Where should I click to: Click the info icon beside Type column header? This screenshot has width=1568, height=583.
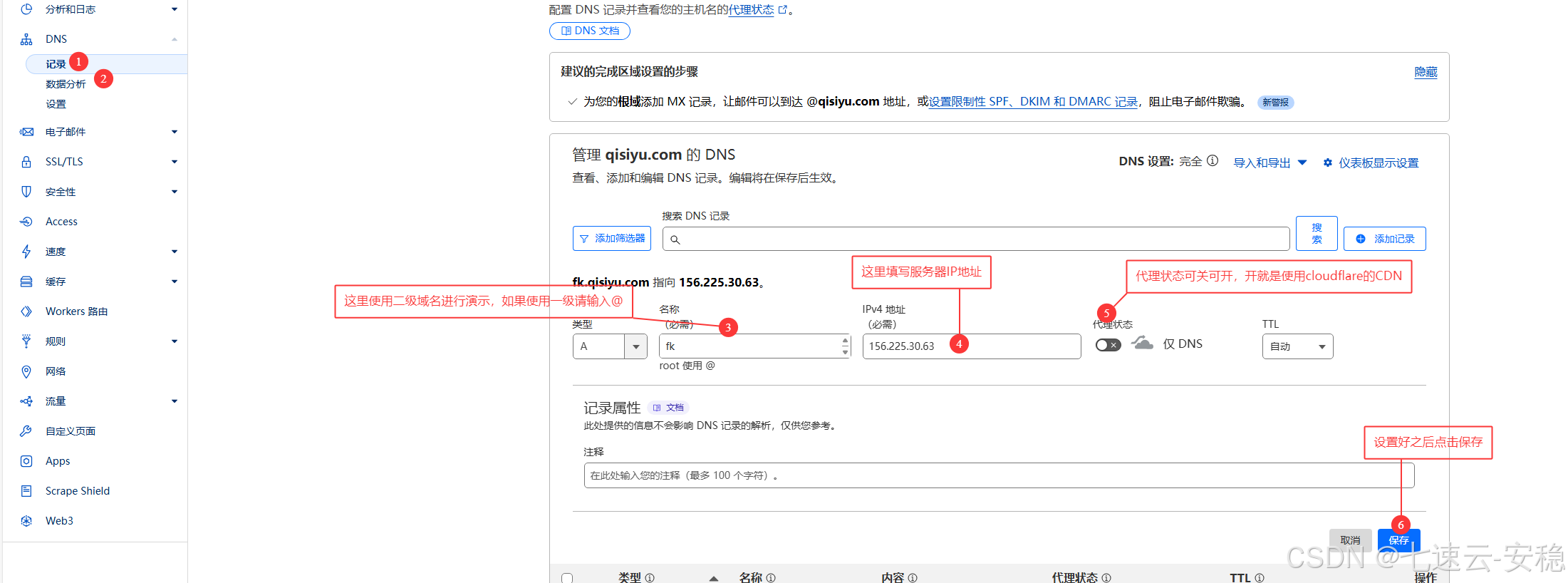(x=650, y=578)
